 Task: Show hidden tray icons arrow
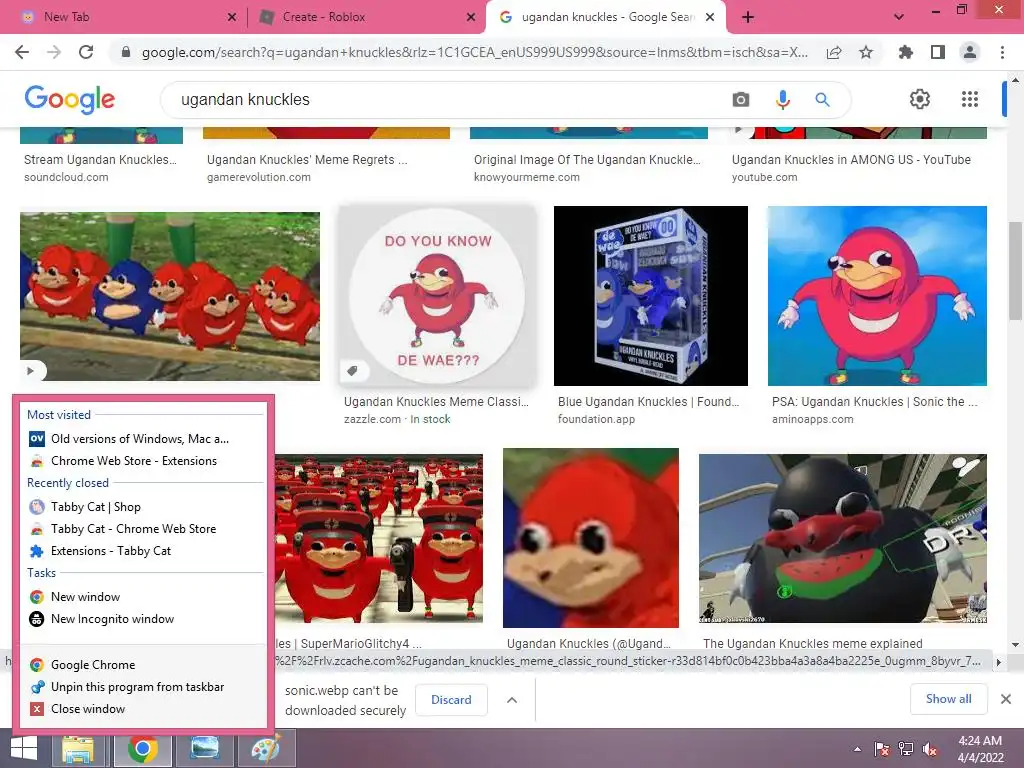click(857, 749)
